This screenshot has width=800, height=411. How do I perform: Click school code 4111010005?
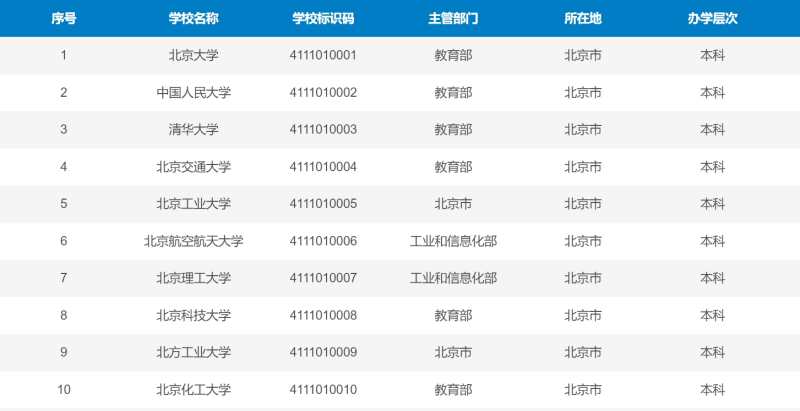pos(323,204)
